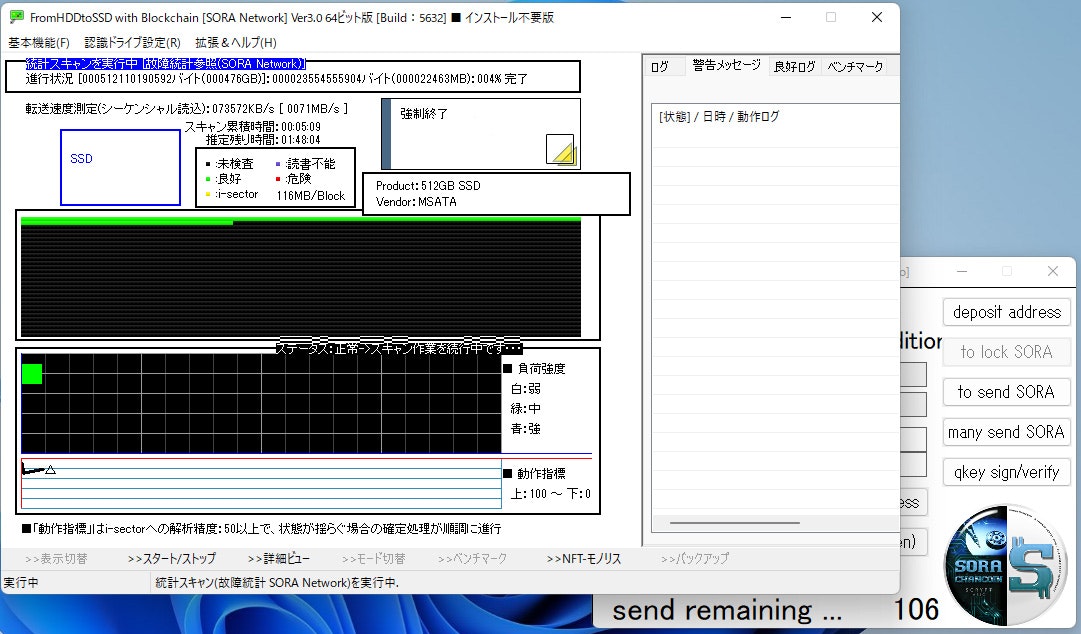The width and height of the screenshot is (1081, 634).
Task: Click the 読書不能 legend entry
Action: click(x=305, y=163)
